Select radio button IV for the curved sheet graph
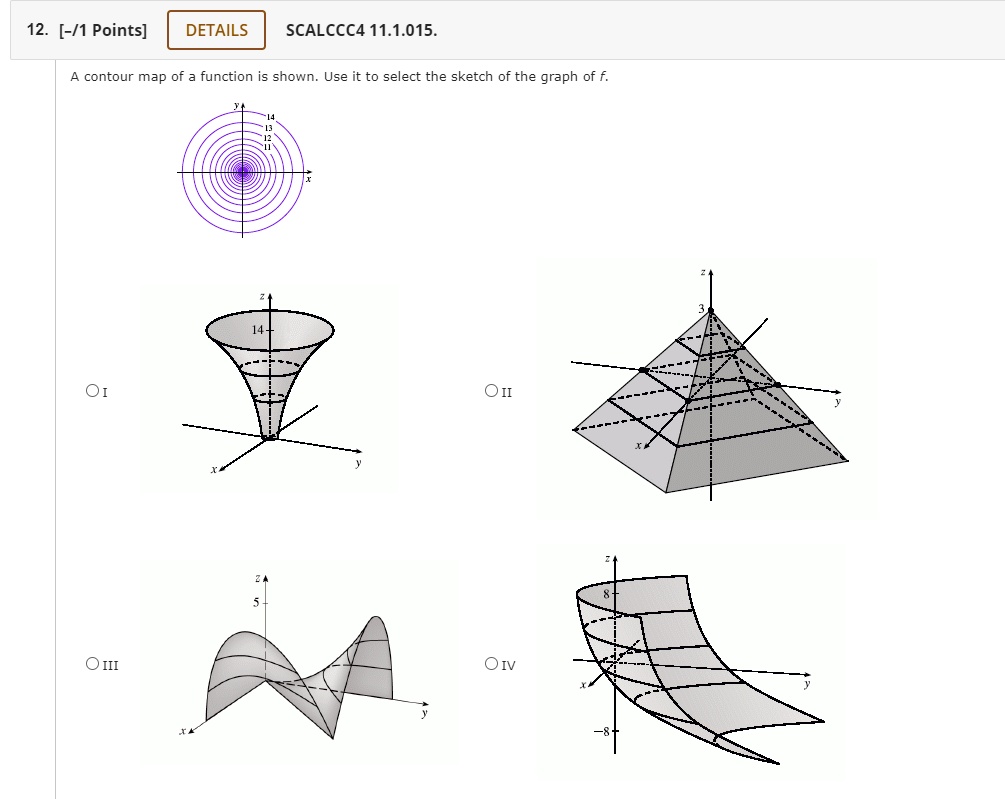Image resolution: width=1005 pixels, height=799 pixels. tap(492, 662)
